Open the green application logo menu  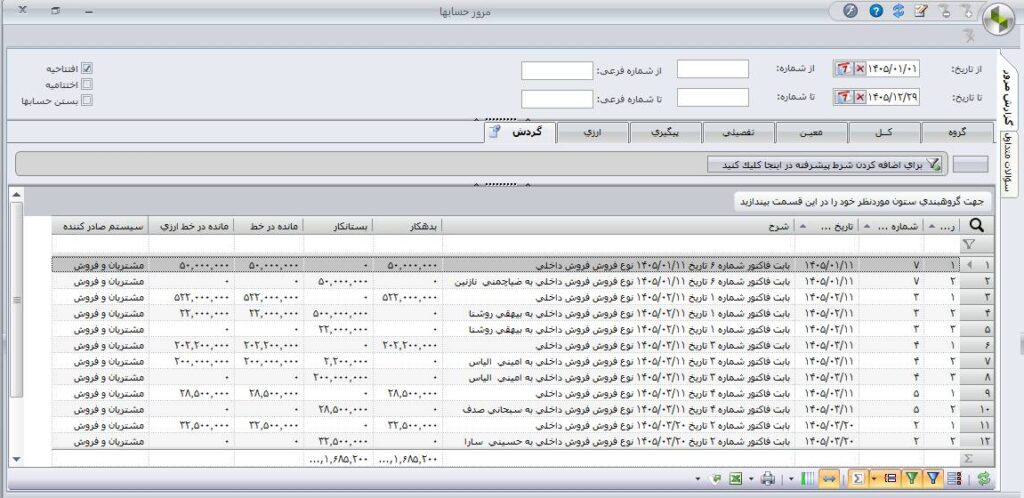(999, 20)
